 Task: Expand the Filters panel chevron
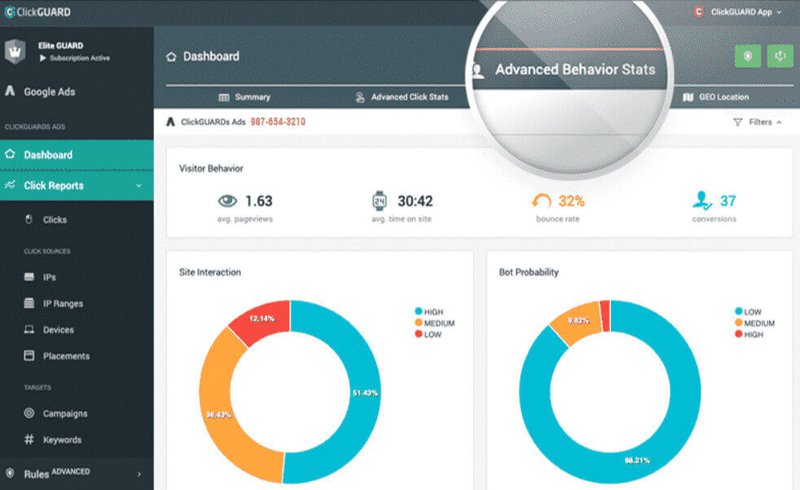[x=779, y=122]
